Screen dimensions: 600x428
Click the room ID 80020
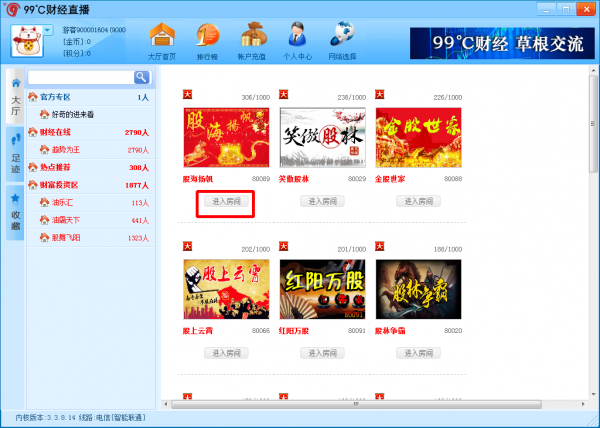point(453,330)
